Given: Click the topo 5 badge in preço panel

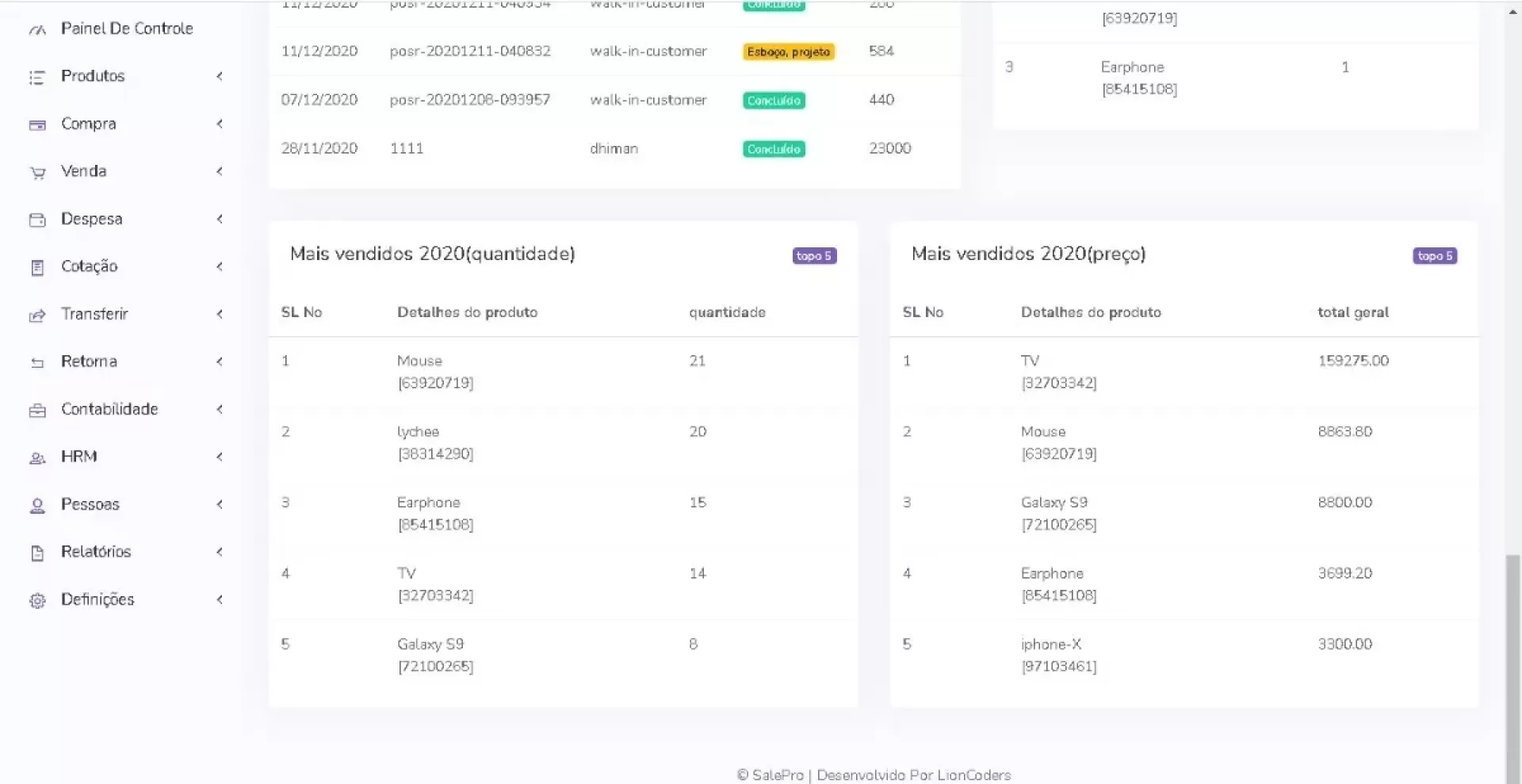Looking at the screenshot, I should coord(1435,255).
